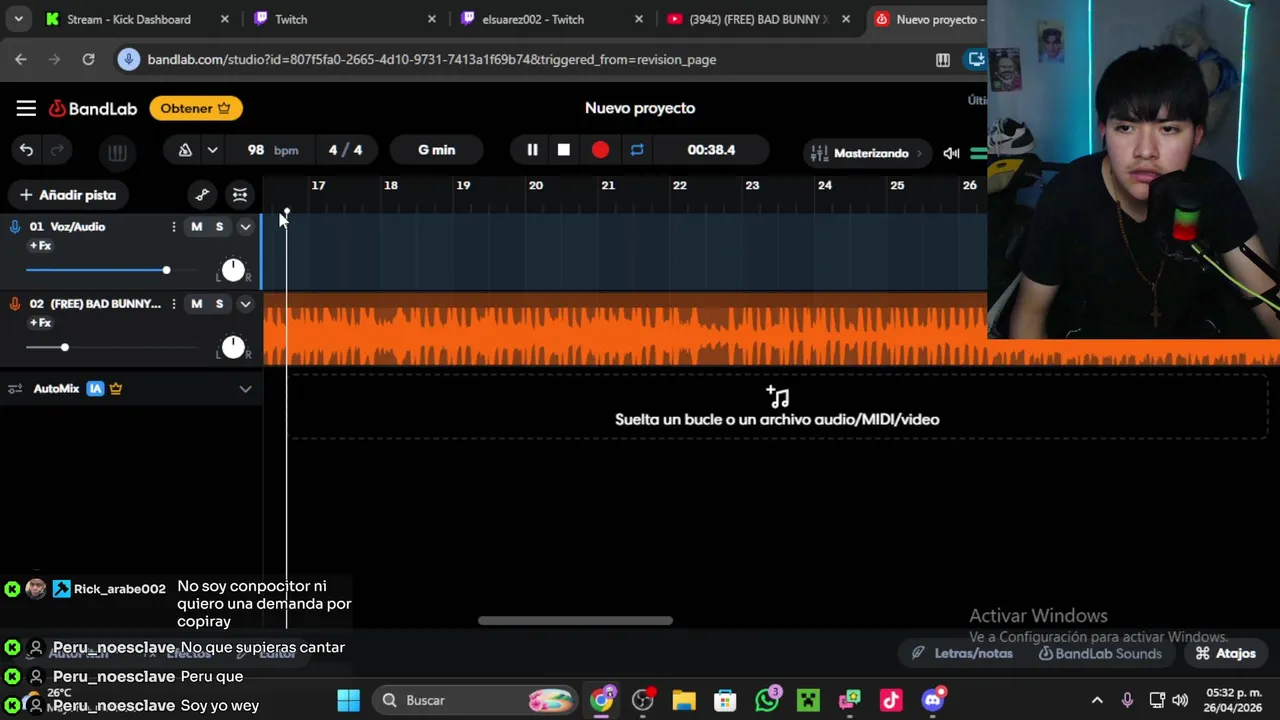
Task: Close the Twitch browser tab
Action: pyautogui.click(x=431, y=19)
